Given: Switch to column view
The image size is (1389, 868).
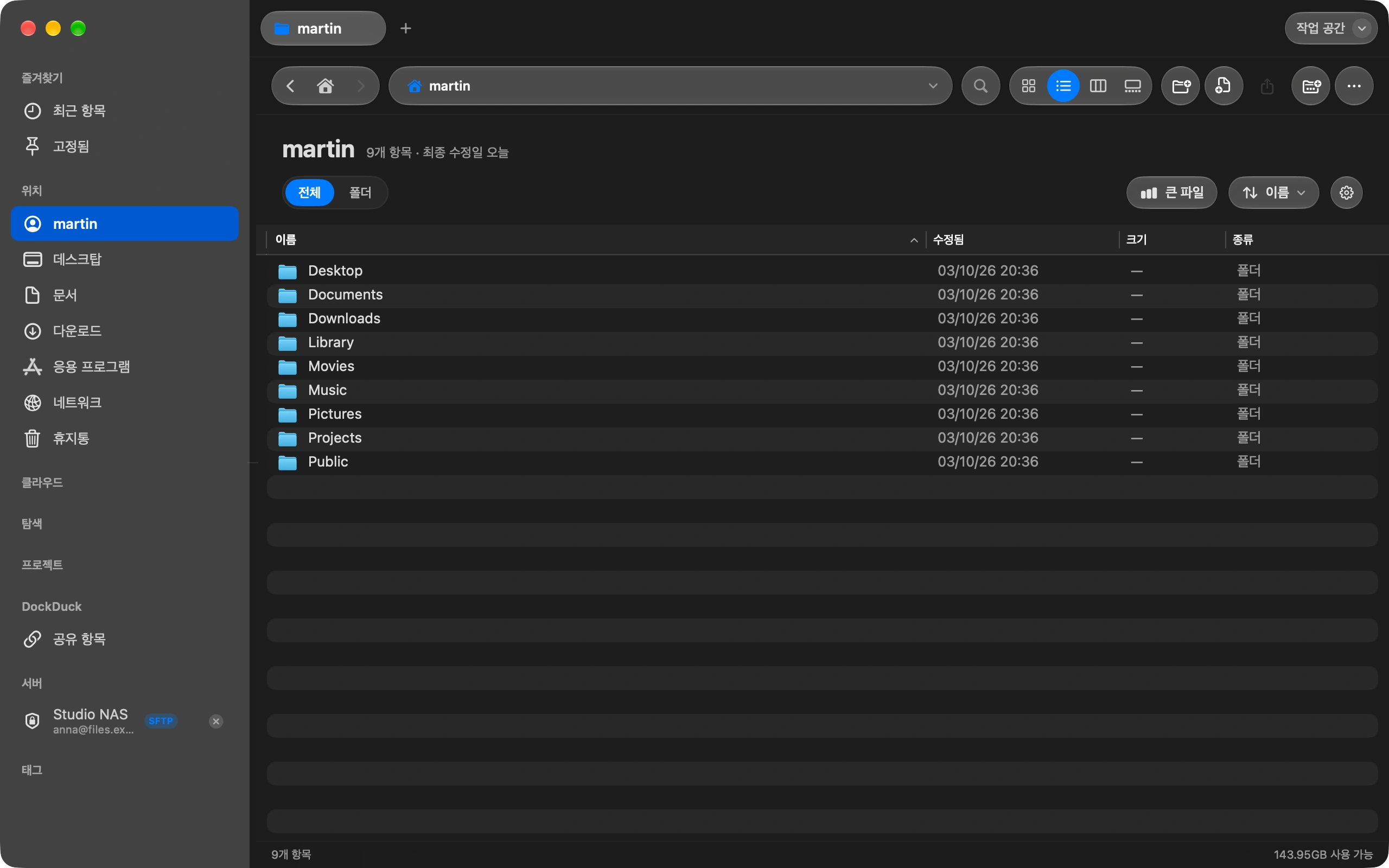Looking at the screenshot, I should (x=1098, y=86).
